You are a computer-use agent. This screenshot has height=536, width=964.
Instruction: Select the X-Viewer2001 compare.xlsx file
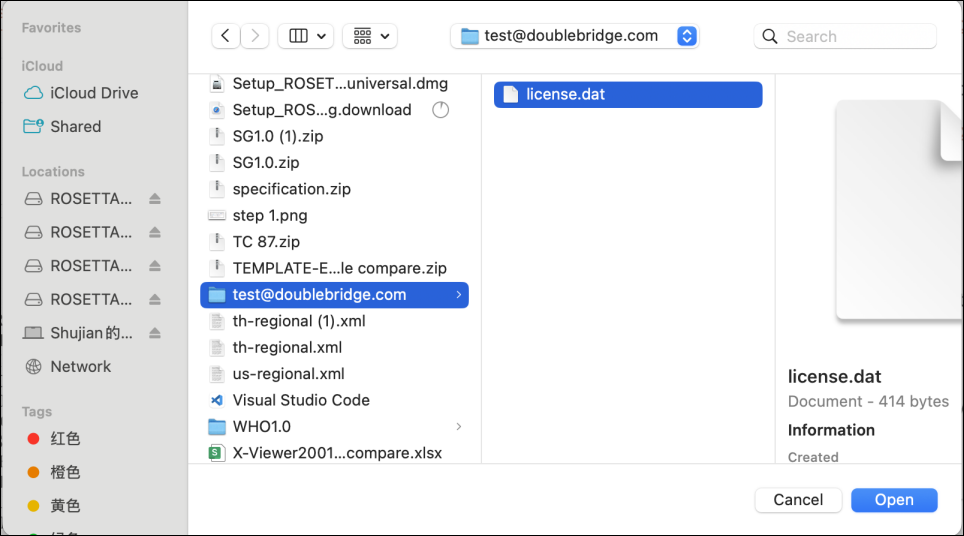point(336,453)
